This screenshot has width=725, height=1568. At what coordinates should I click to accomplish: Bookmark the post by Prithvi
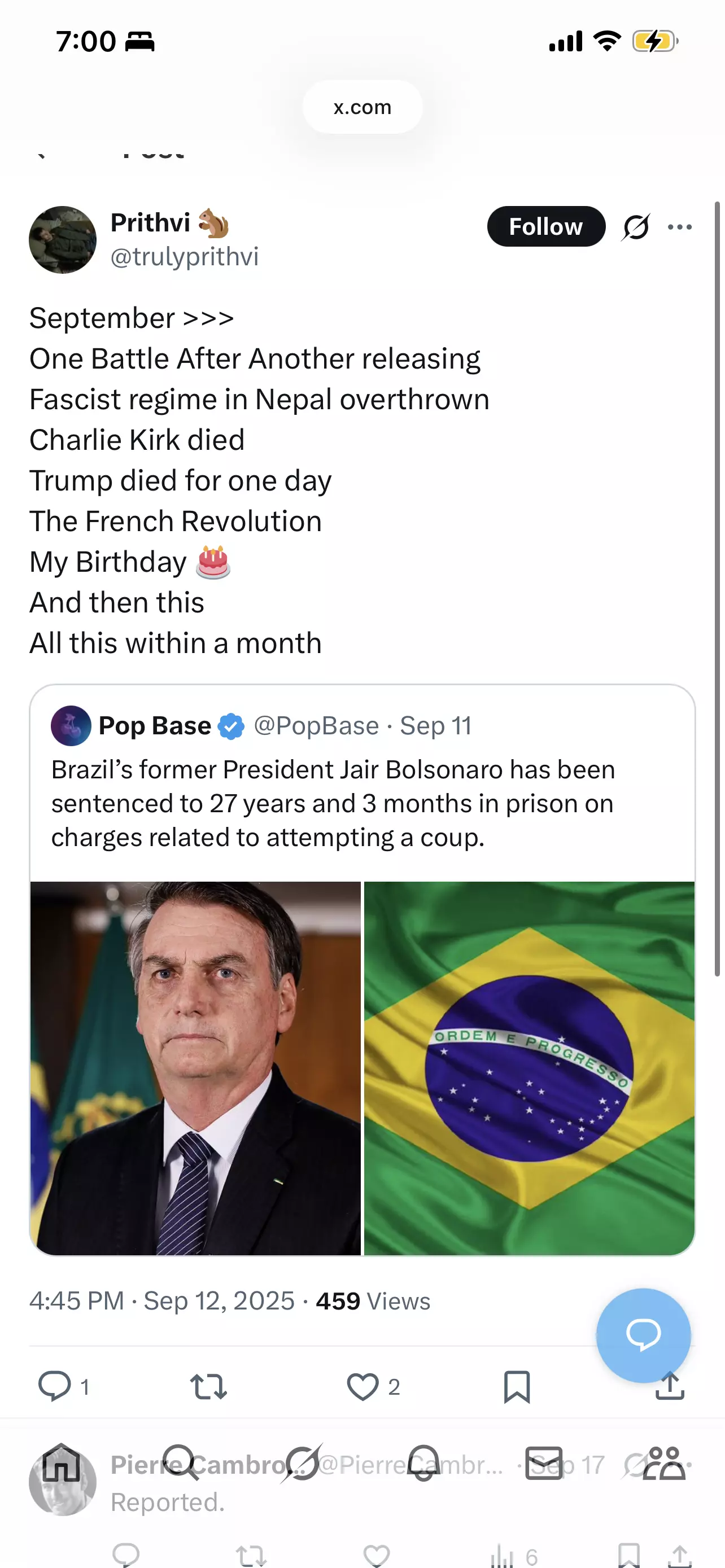[517, 1387]
